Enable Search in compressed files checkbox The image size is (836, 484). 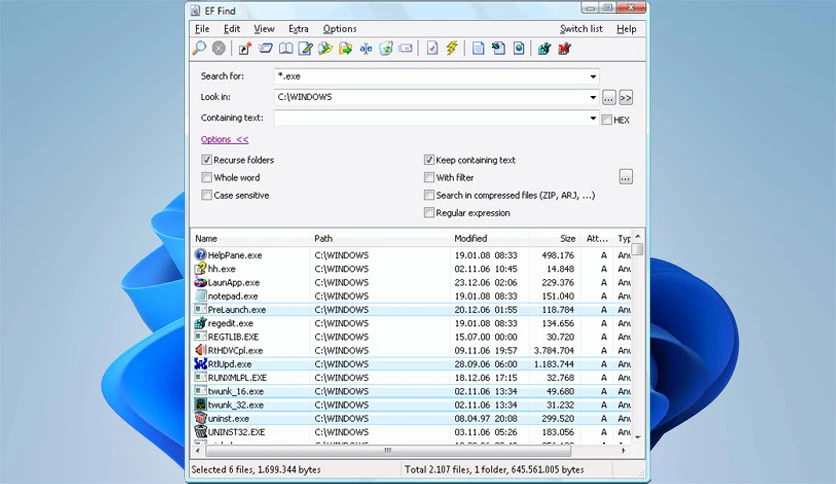429,195
